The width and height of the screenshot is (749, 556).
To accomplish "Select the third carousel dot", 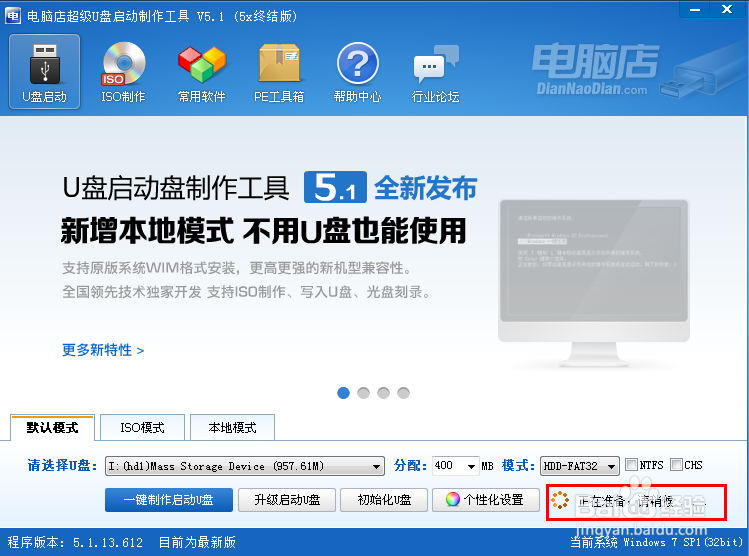I will (x=383, y=393).
